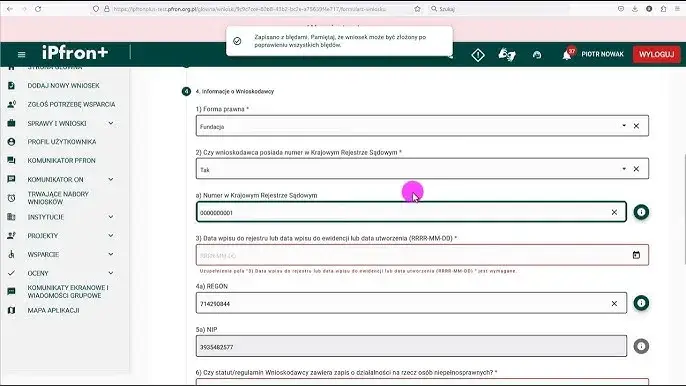Open Dodaj nowy wniosek in sidebar
The image size is (686, 386).
[x=63, y=85]
